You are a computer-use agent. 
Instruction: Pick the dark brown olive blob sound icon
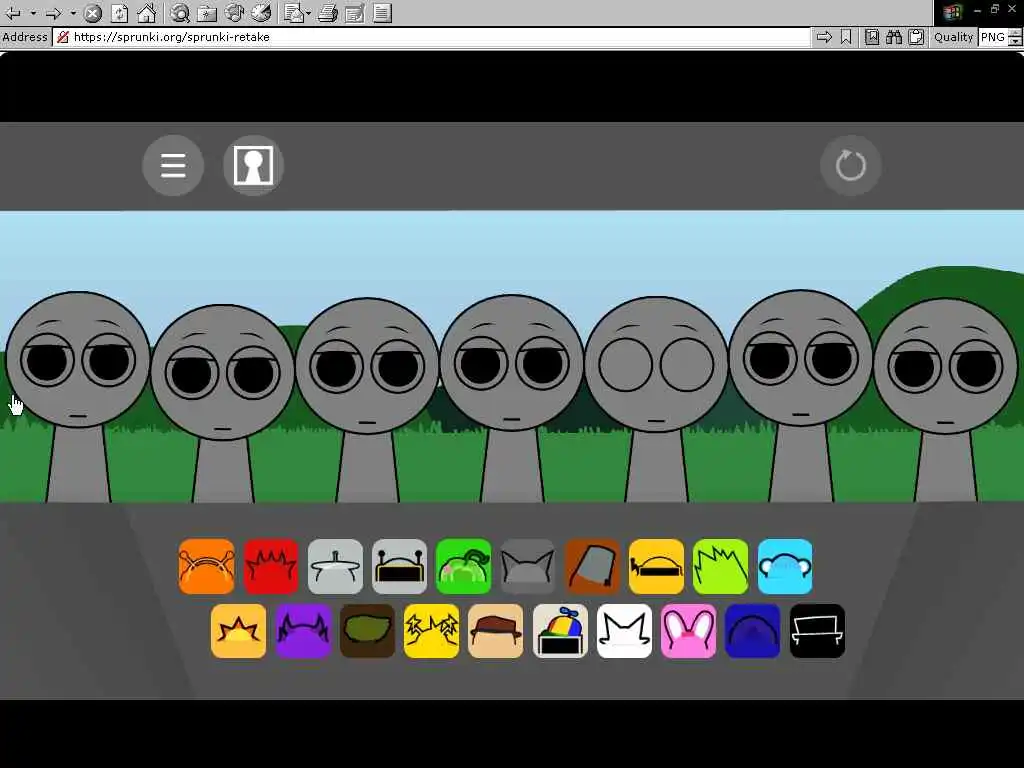click(x=367, y=631)
